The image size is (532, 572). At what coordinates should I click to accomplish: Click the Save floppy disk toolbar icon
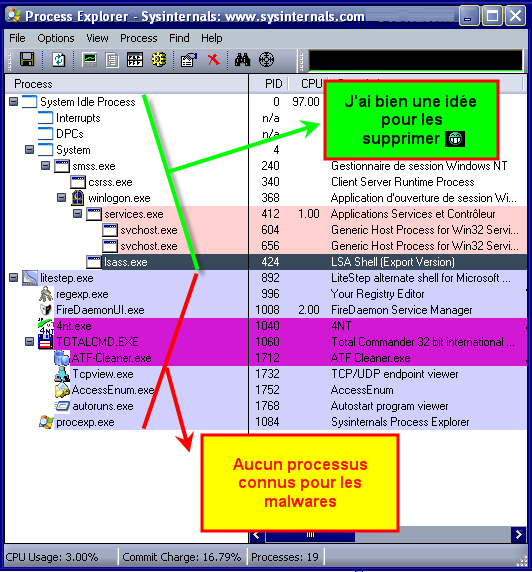(27, 59)
